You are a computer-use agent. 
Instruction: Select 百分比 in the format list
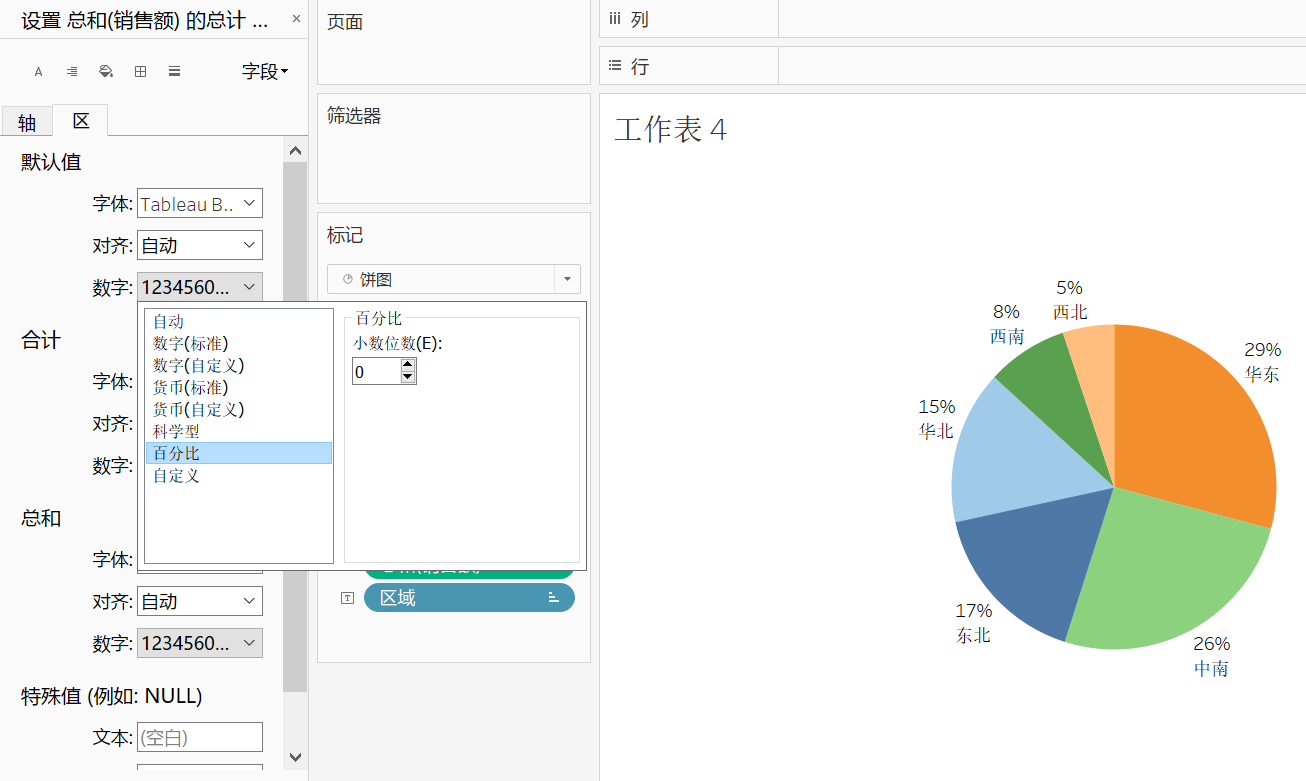[x=238, y=453]
